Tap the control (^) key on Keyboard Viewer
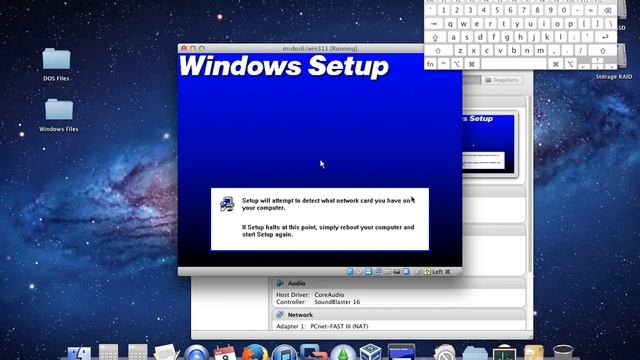The image size is (640, 360). tap(443, 64)
